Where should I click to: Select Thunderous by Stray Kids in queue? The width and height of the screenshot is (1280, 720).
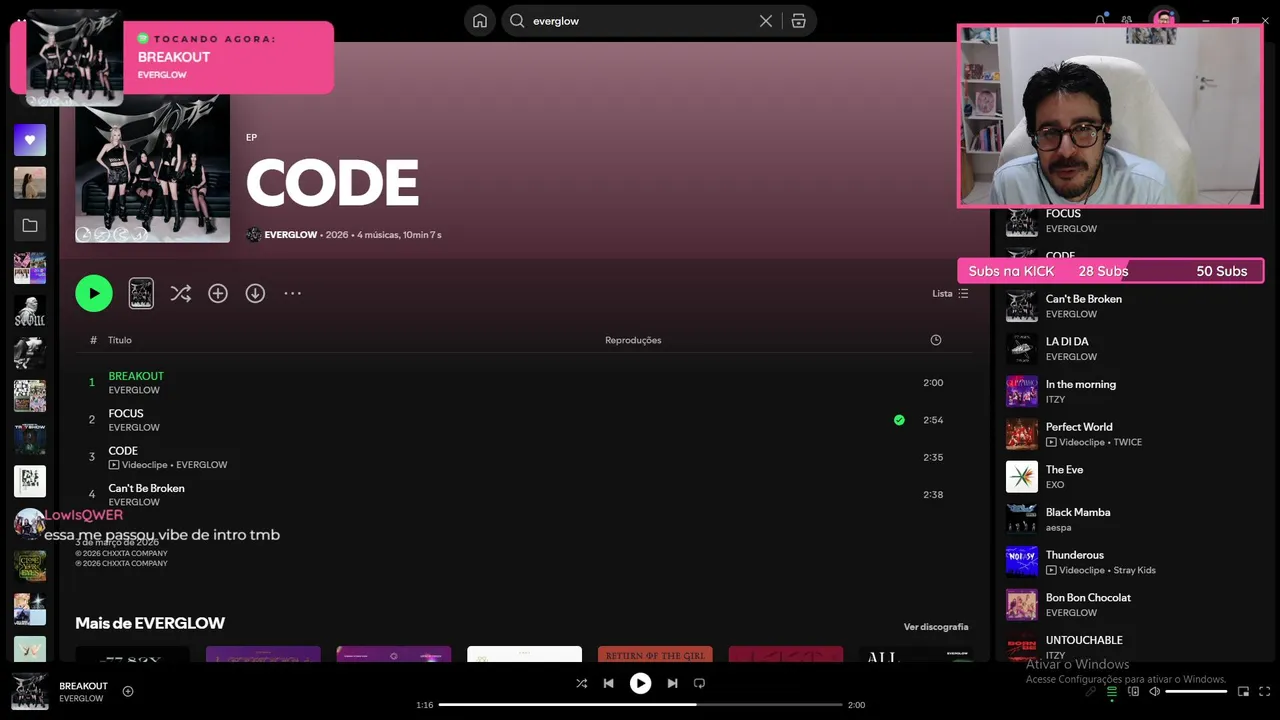point(1134,562)
